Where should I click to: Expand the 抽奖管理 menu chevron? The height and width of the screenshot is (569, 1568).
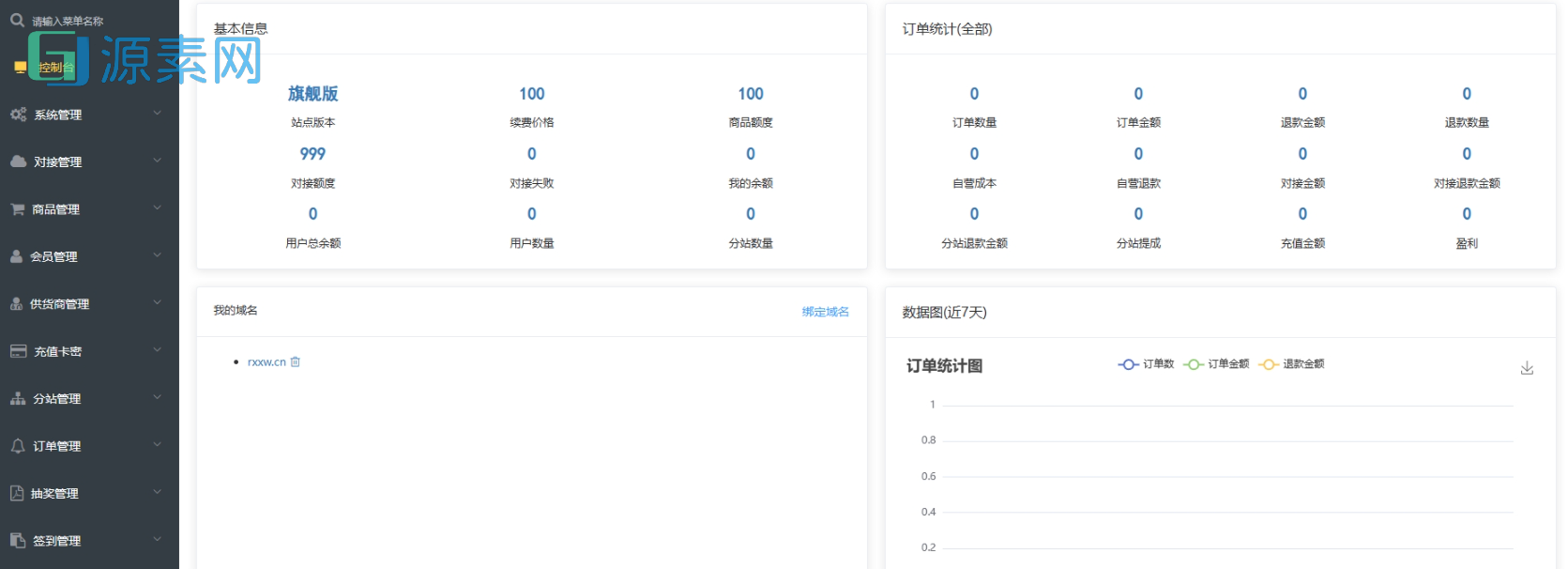pyautogui.click(x=158, y=492)
